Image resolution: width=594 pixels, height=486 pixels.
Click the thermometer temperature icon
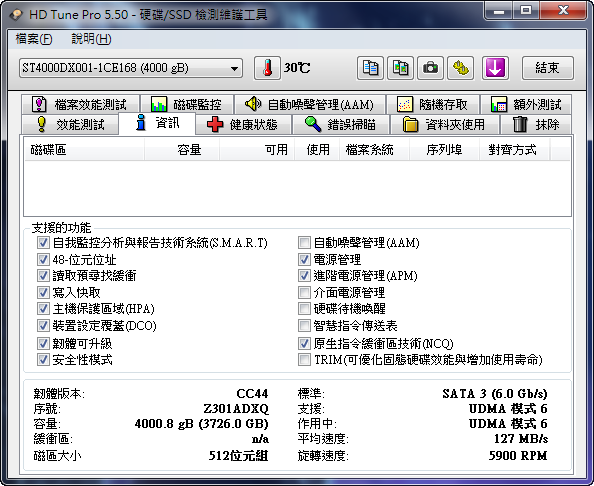[267, 68]
